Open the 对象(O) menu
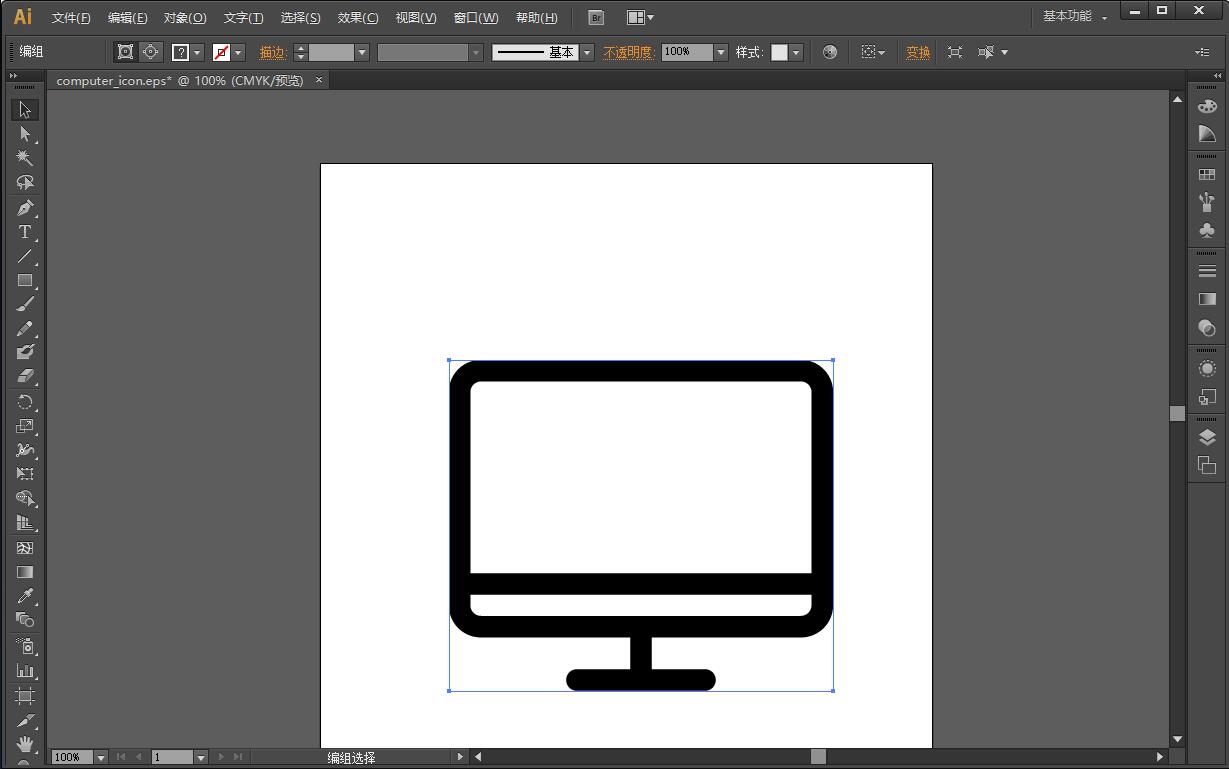1229x769 pixels. tap(185, 18)
